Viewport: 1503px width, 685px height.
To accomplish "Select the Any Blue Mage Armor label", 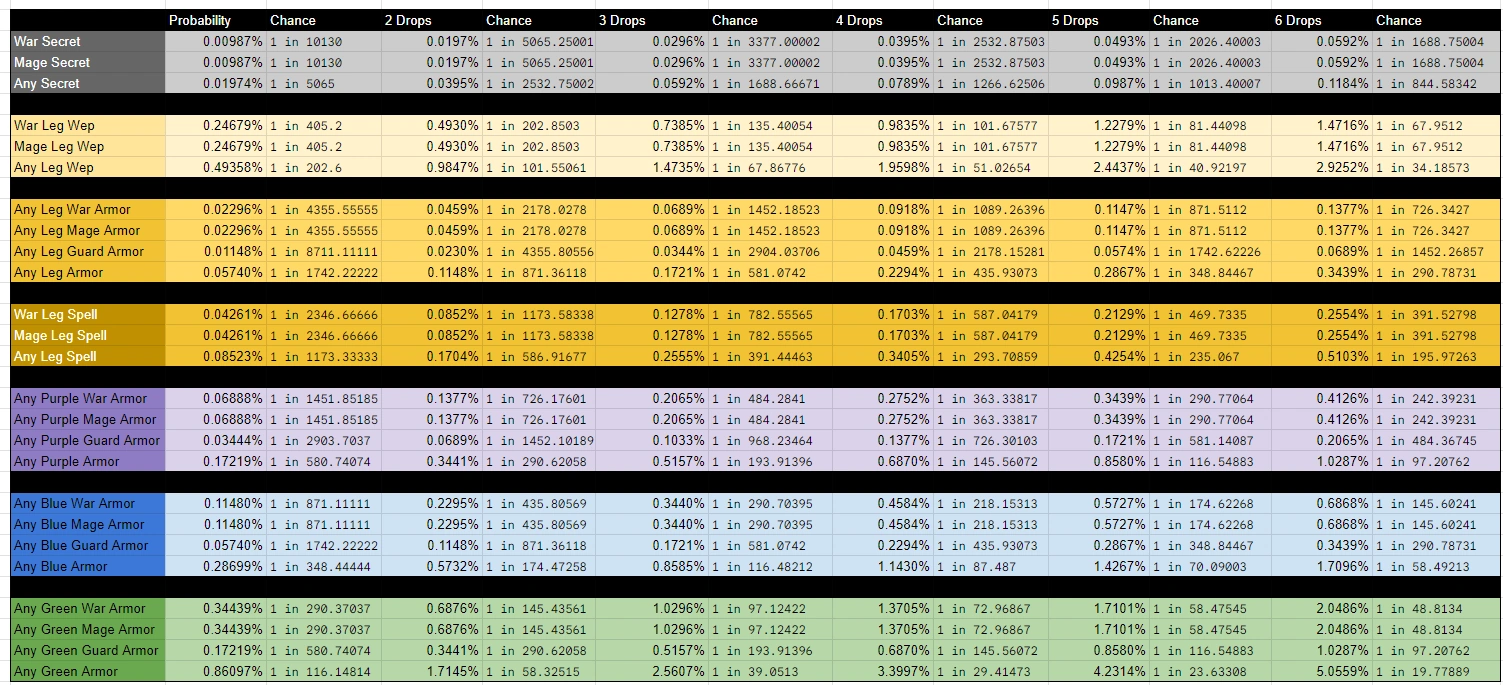I will click(76, 524).
